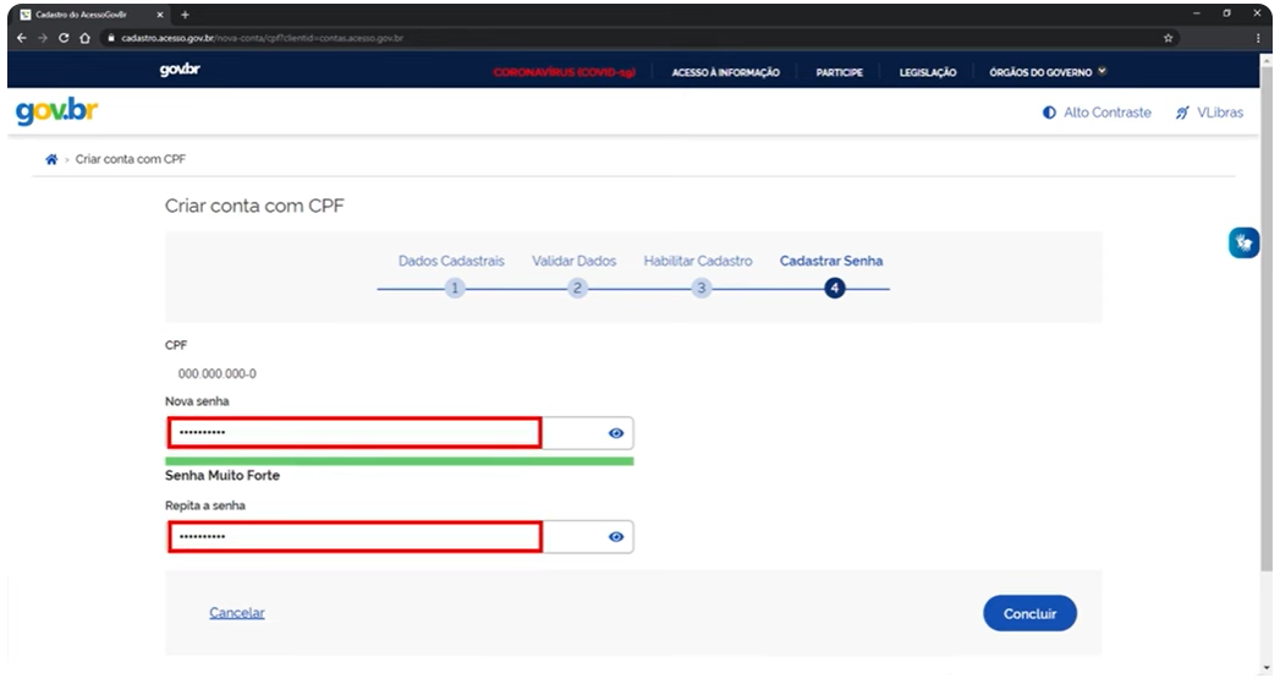Screen dimensions: 1280x684
Task: Open the Chrome three-dot menu
Action: 1258,38
